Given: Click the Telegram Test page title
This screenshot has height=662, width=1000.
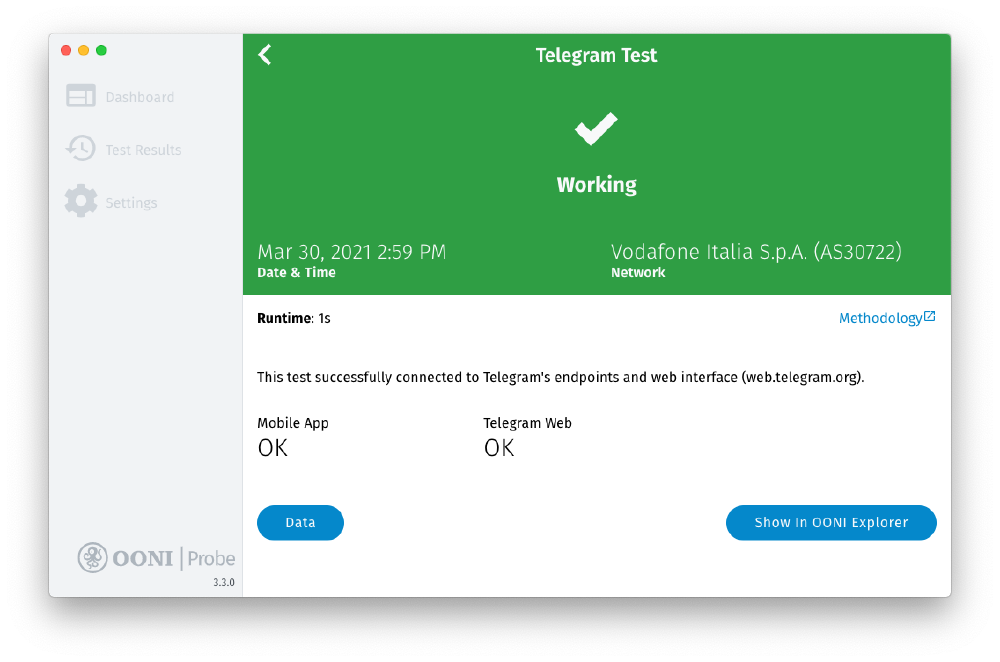Looking at the screenshot, I should [596, 56].
